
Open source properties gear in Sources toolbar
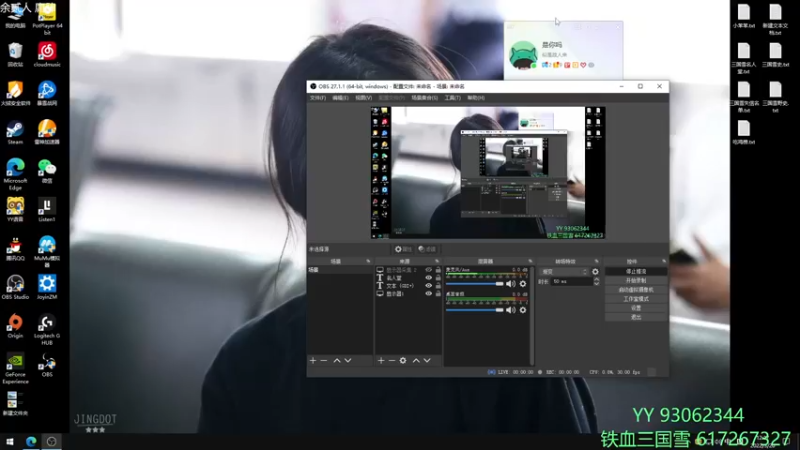point(403,360)
